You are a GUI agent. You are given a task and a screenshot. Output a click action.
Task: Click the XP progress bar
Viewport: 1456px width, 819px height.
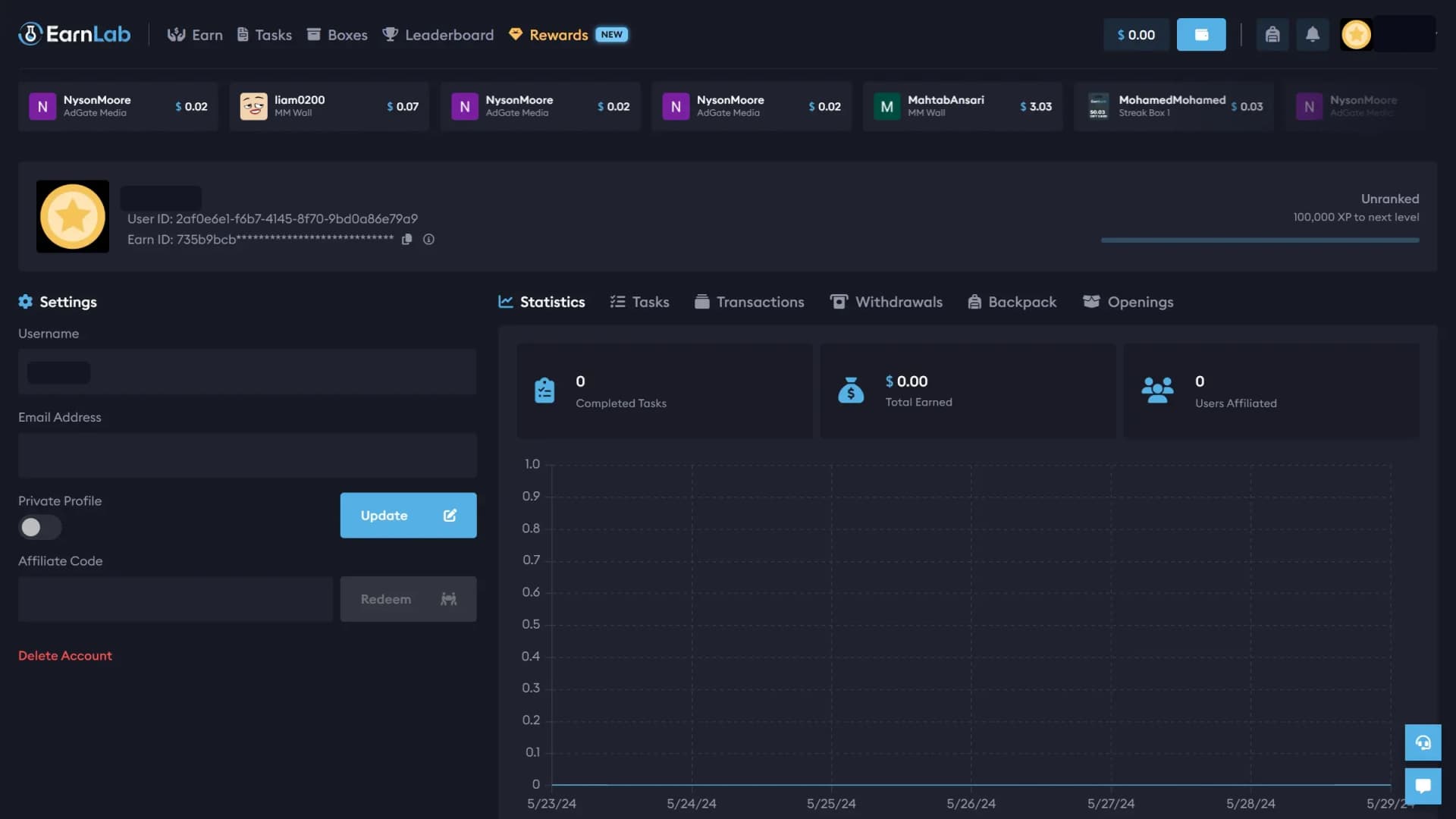1260,240
